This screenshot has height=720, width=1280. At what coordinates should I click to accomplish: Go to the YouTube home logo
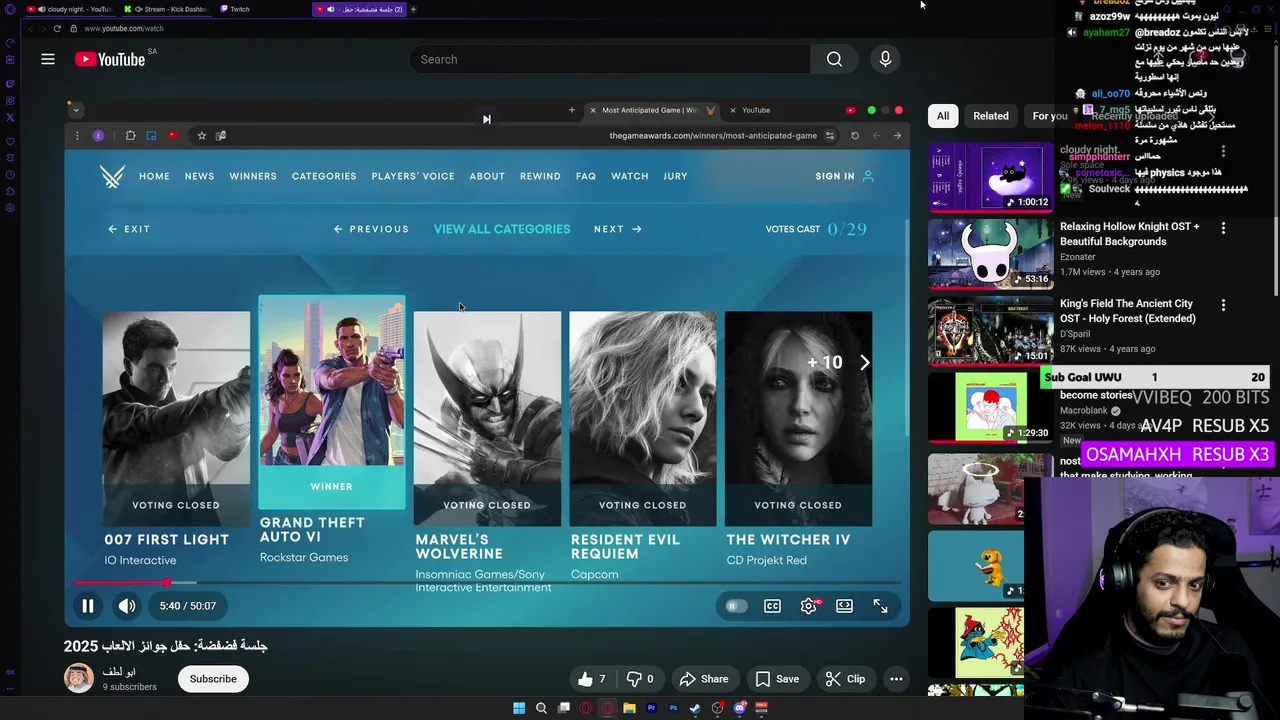coord(110,59)
